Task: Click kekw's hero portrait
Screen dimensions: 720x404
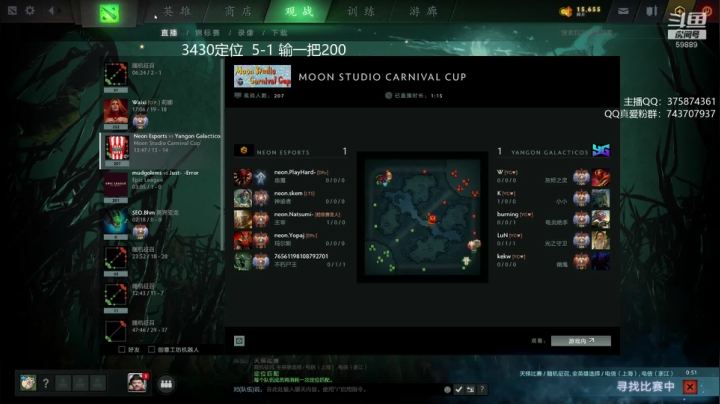Action: point(601,262)
